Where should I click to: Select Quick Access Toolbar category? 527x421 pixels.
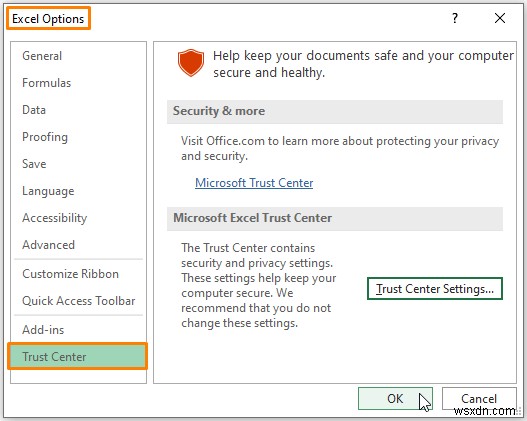pos(79,301)
